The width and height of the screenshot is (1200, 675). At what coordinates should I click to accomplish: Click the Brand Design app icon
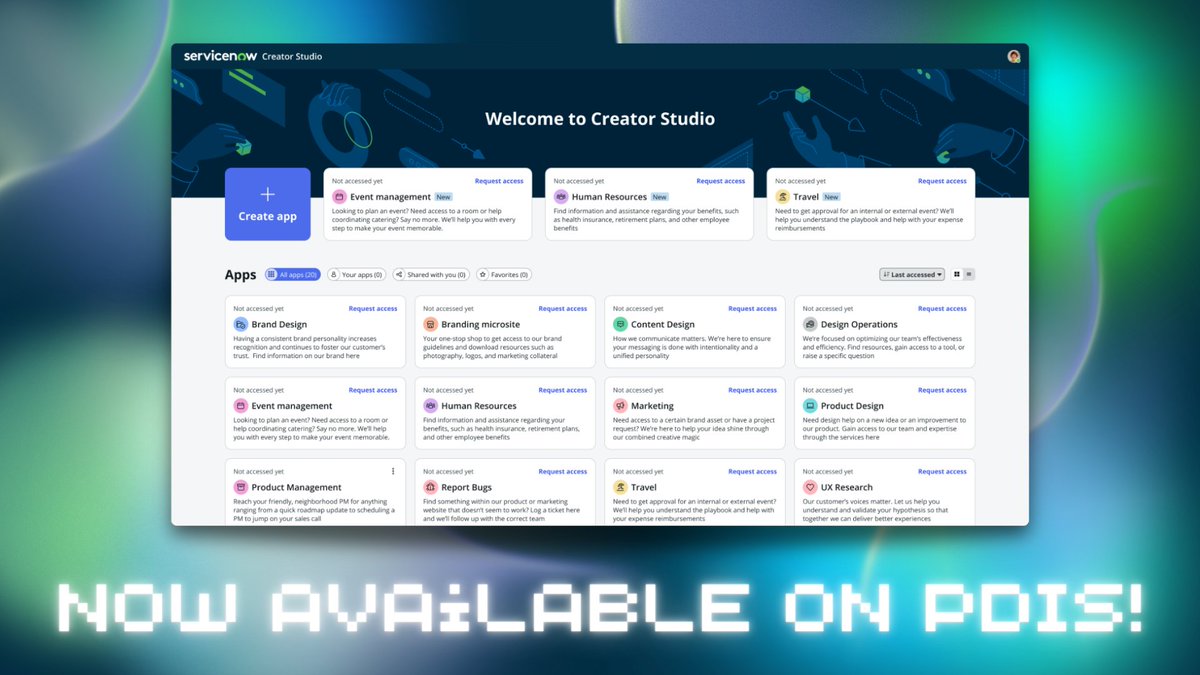[240, 324]
